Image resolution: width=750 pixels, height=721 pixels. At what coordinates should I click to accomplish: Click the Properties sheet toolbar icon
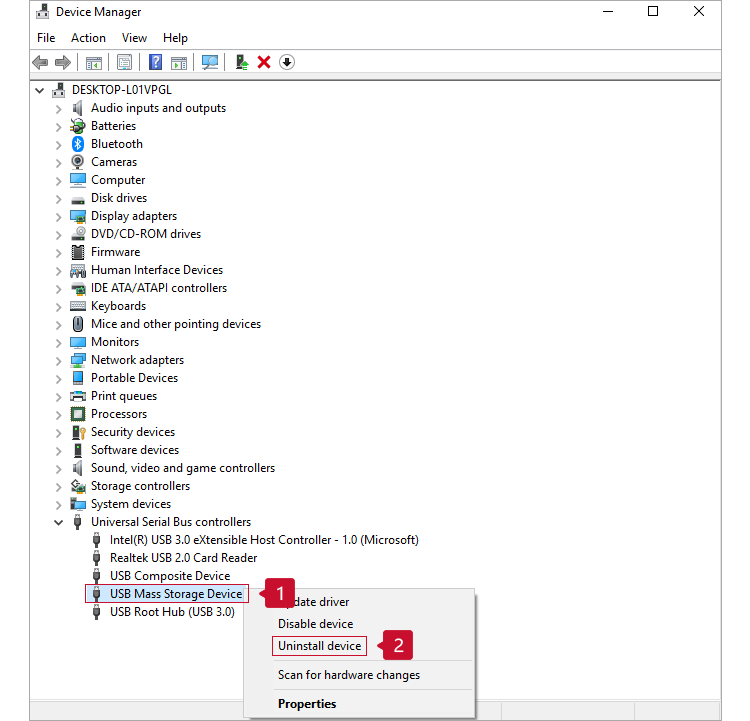point(124,62)
